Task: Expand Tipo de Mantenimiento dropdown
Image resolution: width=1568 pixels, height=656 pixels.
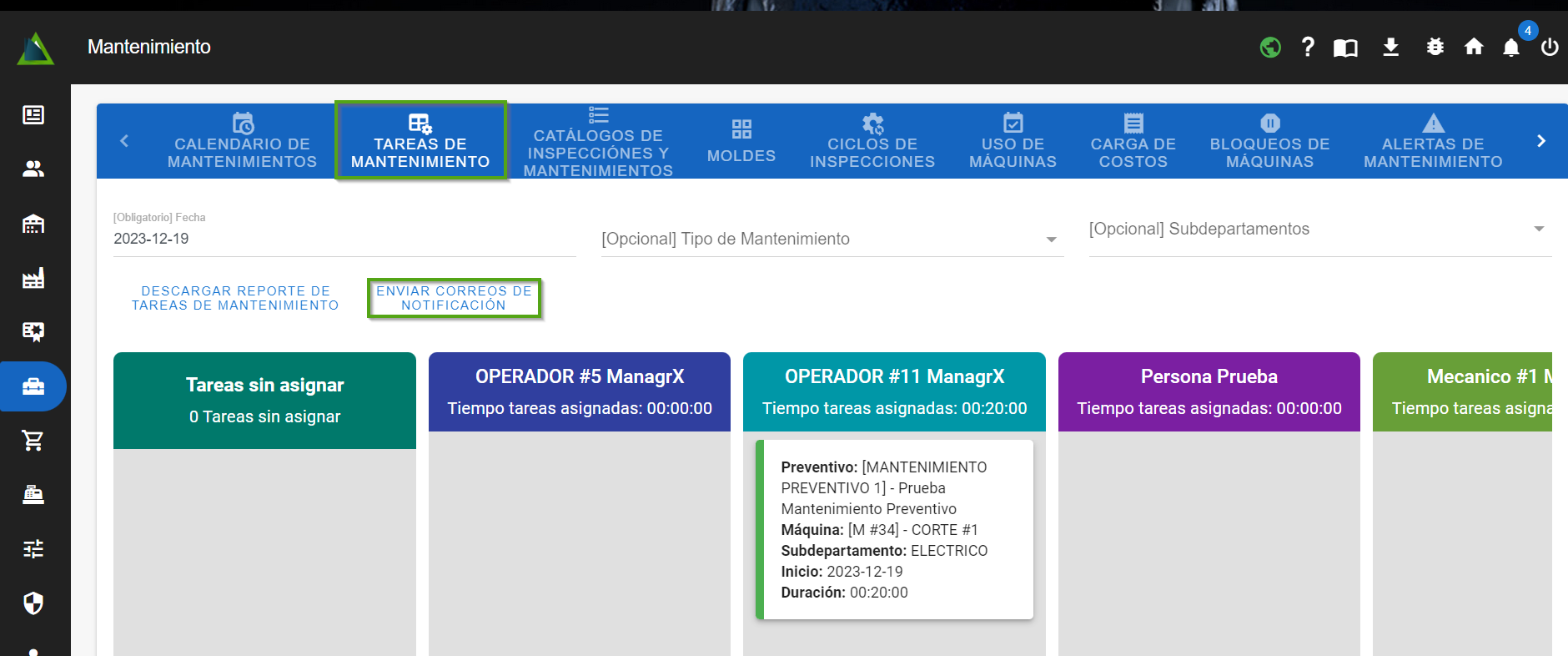Action: tap(832, 240)
